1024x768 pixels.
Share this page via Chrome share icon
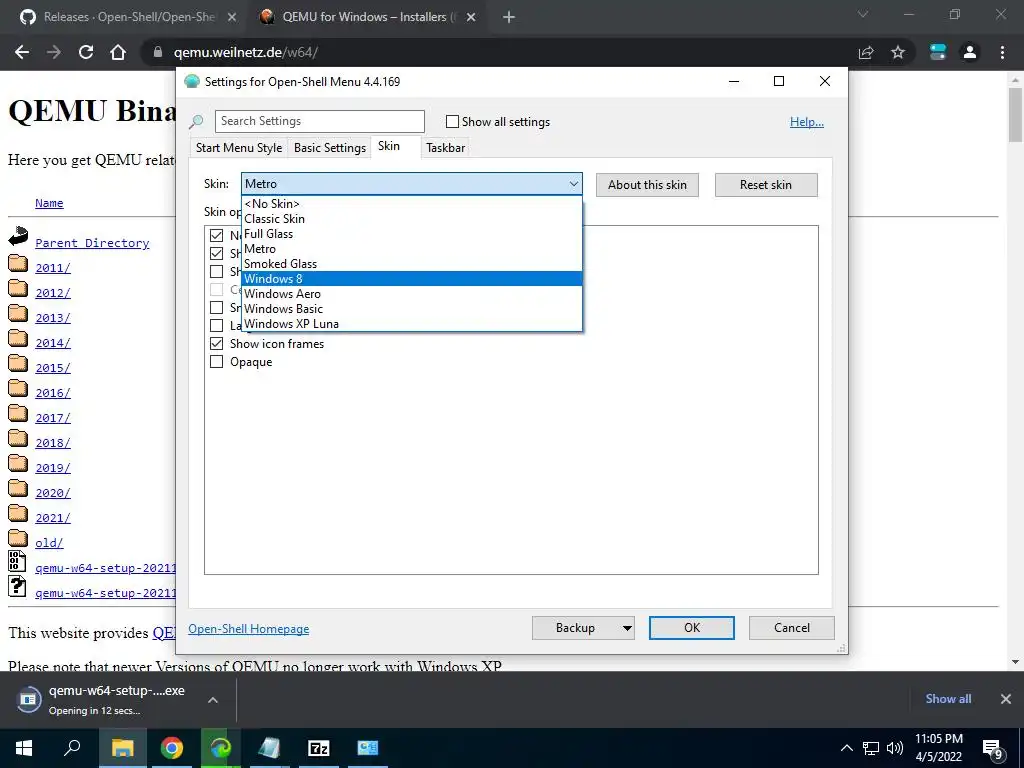[x=866, y=52]
